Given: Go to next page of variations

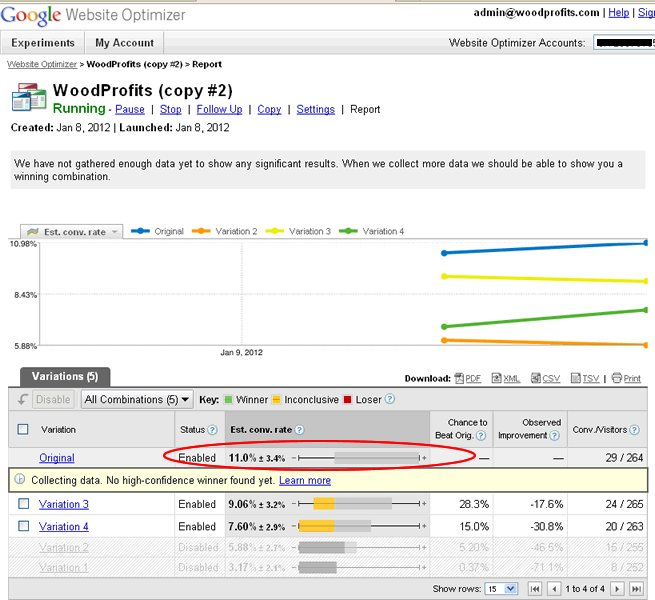Looking at the screenshot, I should pyautogui.click(x=618, y=589).
